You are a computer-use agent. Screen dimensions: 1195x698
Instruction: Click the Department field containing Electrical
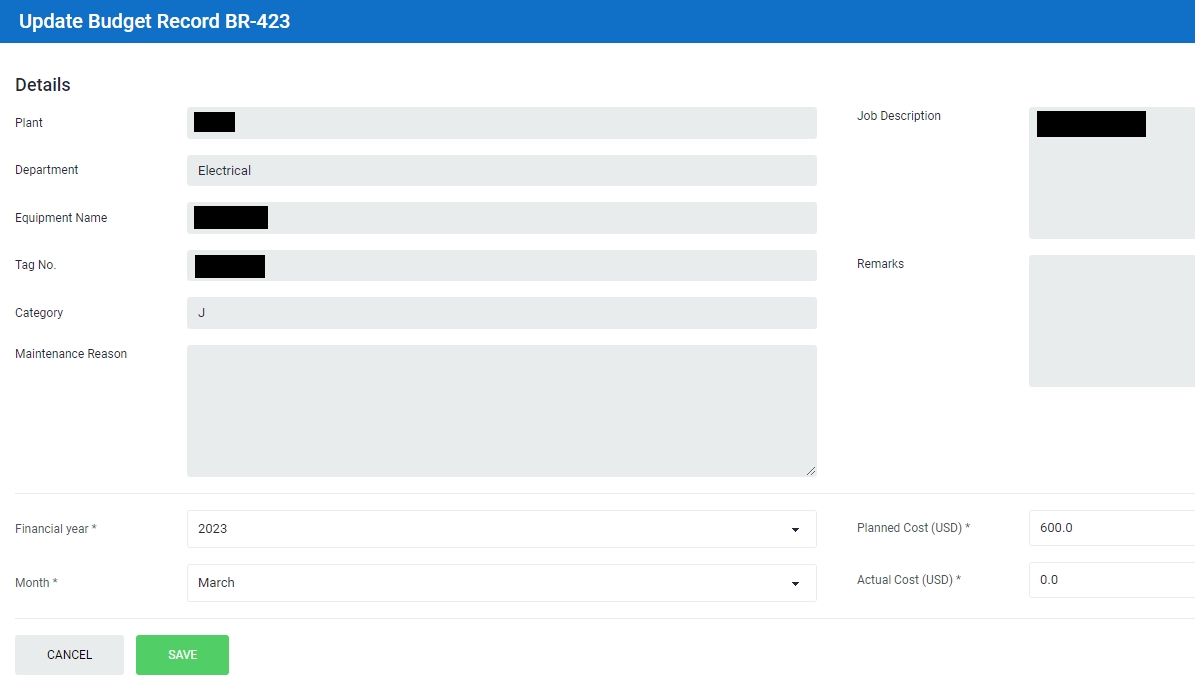[500, 171]
